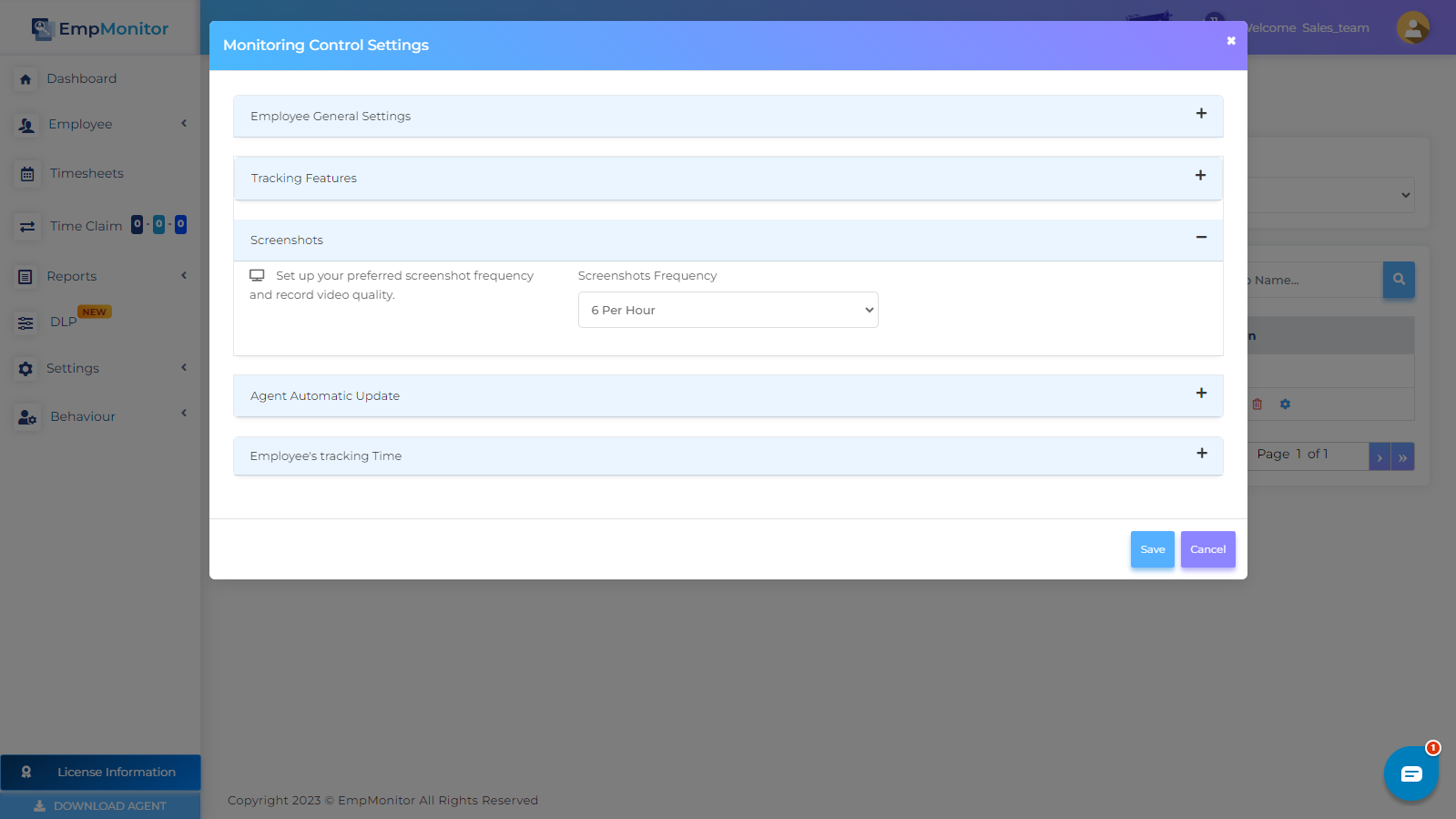Viewport: 1456px width, 819px height.
Task: Open Time Claim menu item
Action: coord(86,227)
